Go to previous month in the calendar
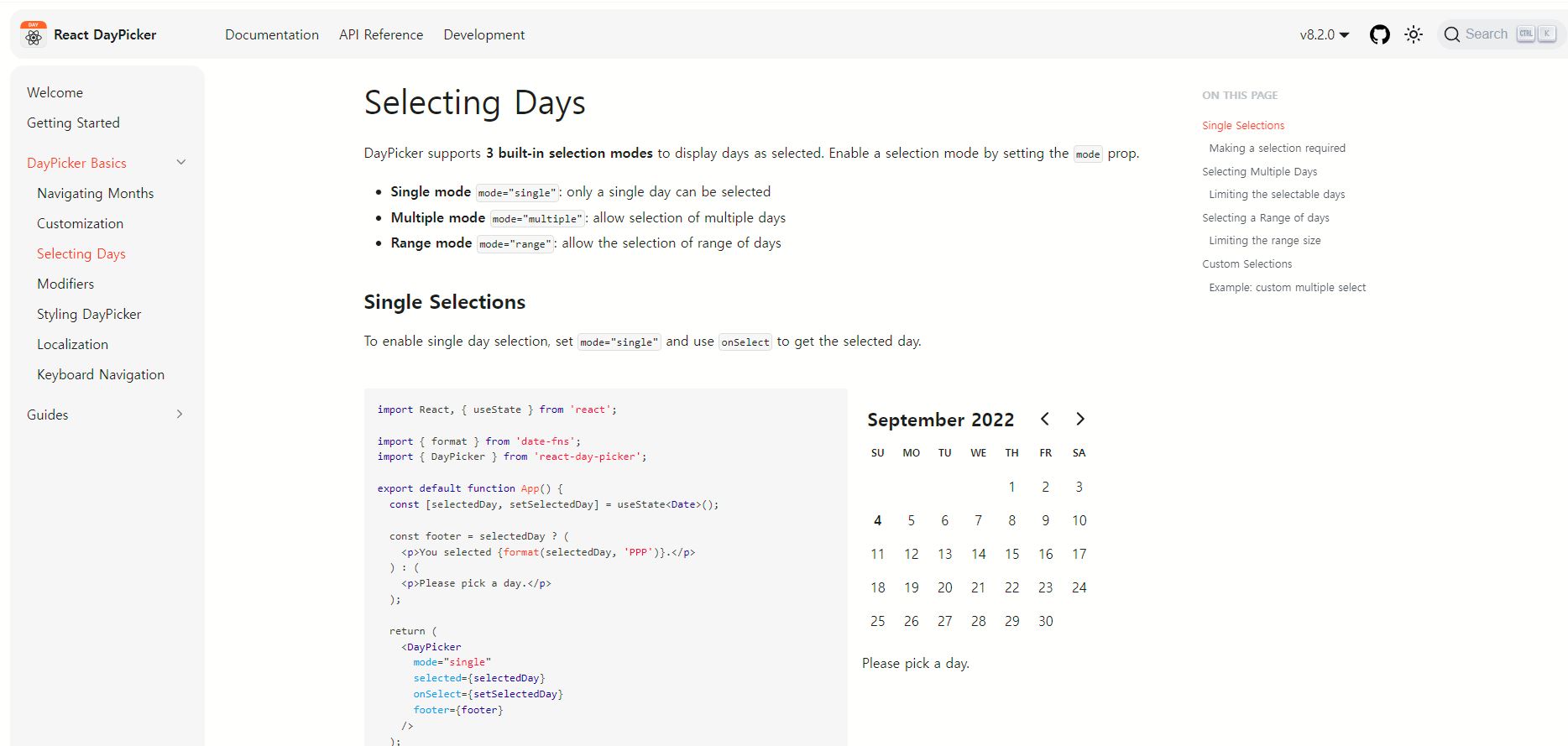This screenshot has height=746, width=1568. click(x=1044, y=419)
